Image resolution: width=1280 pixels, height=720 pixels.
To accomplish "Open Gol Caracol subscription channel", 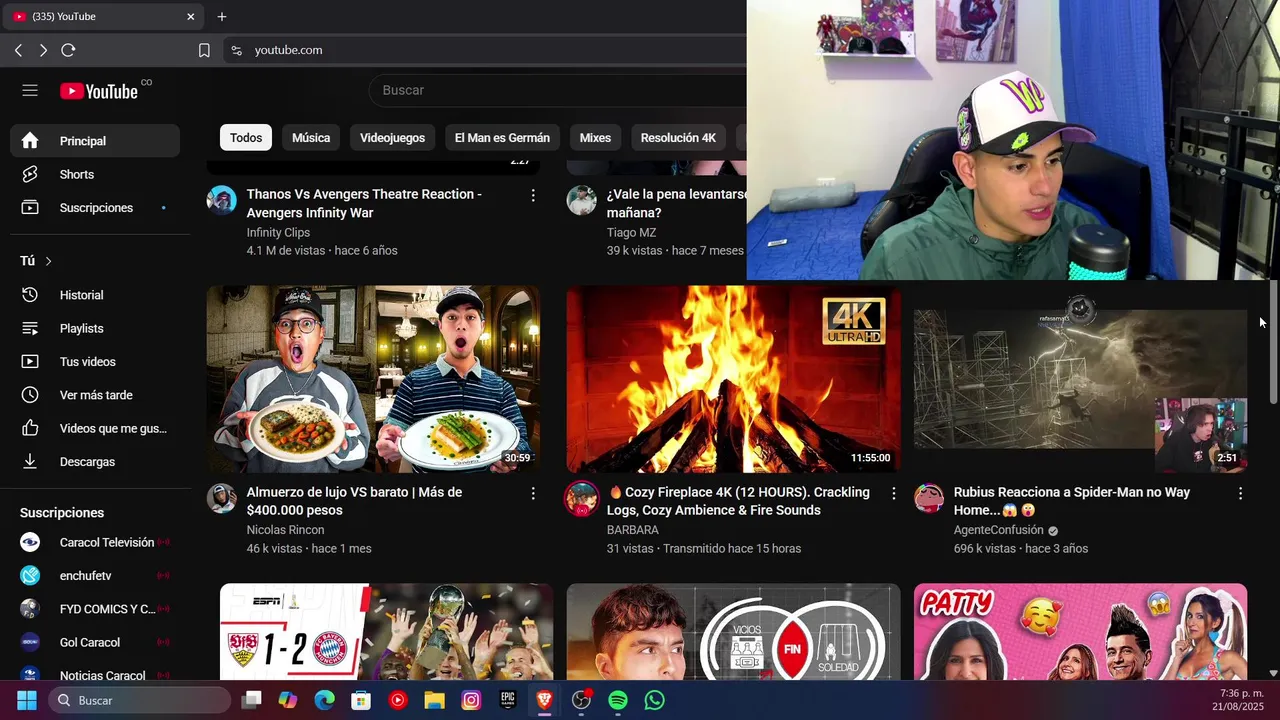I will (95, 642).
